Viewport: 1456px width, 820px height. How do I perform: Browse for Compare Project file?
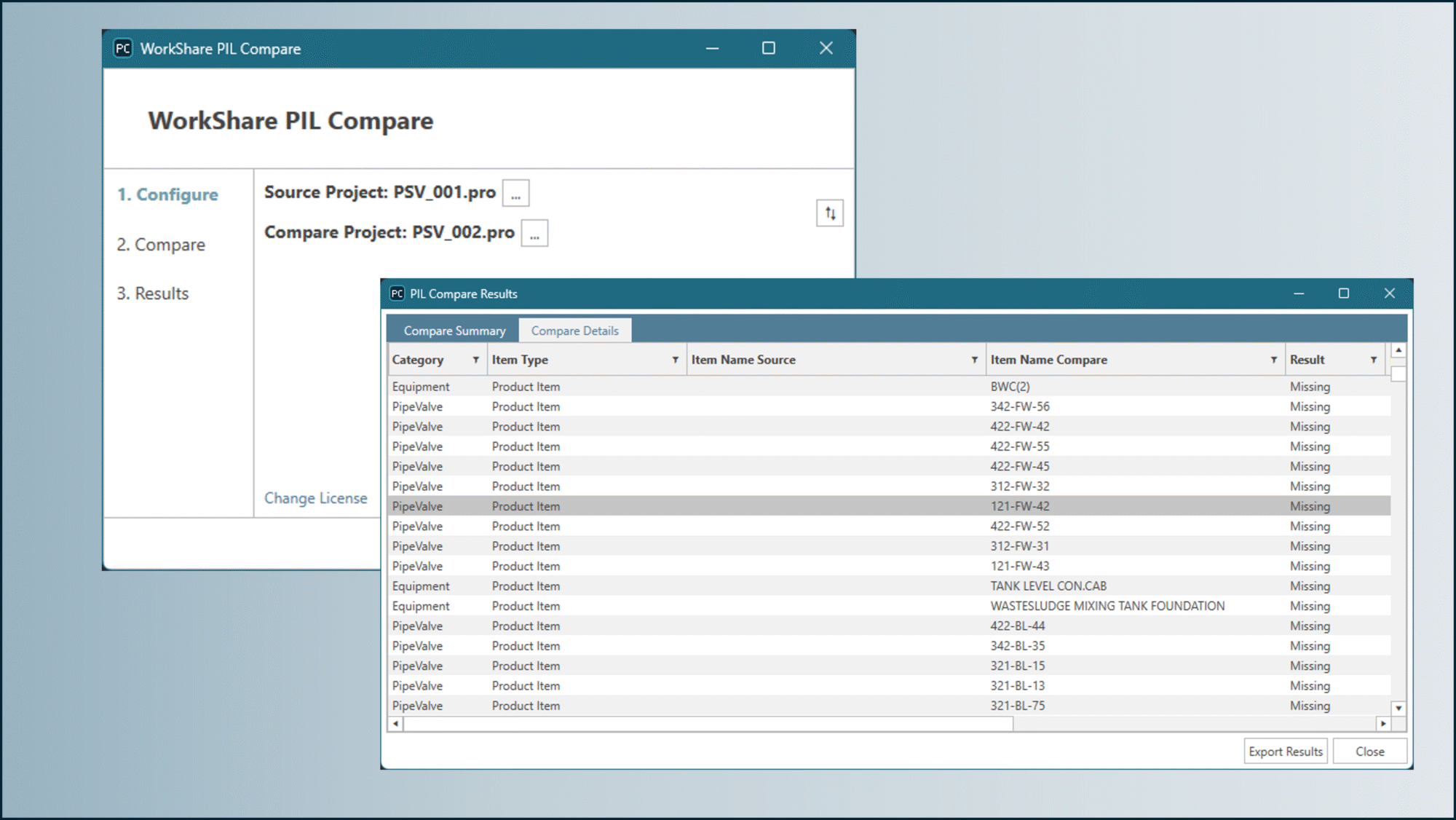pos(534,234)
